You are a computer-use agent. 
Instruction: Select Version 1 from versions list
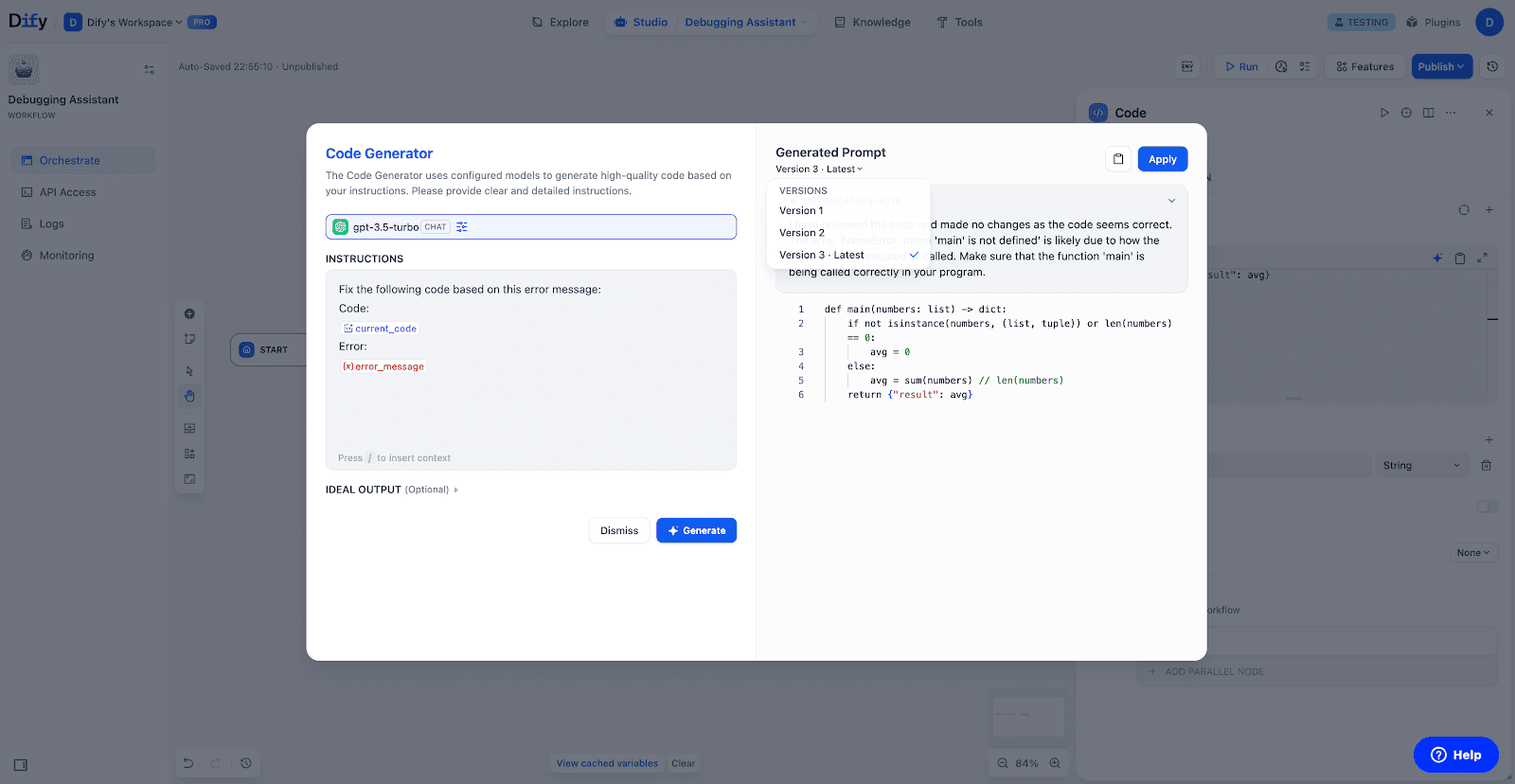pos(801,211)
